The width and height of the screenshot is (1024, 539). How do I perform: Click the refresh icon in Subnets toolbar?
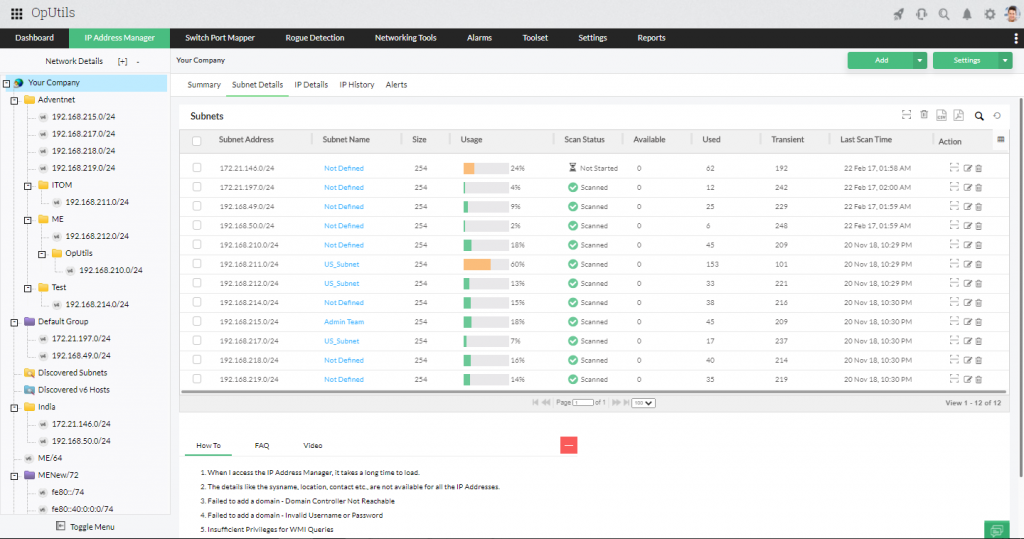[997, 116]
